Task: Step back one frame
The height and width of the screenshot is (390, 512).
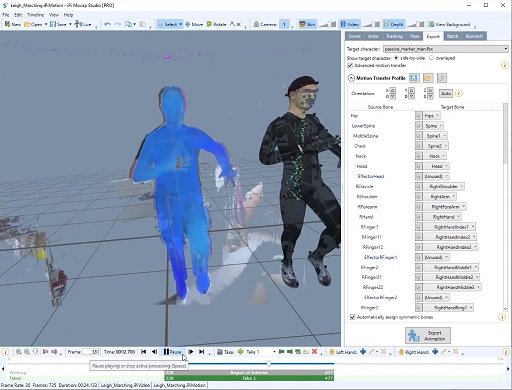Action: (154, 352)
